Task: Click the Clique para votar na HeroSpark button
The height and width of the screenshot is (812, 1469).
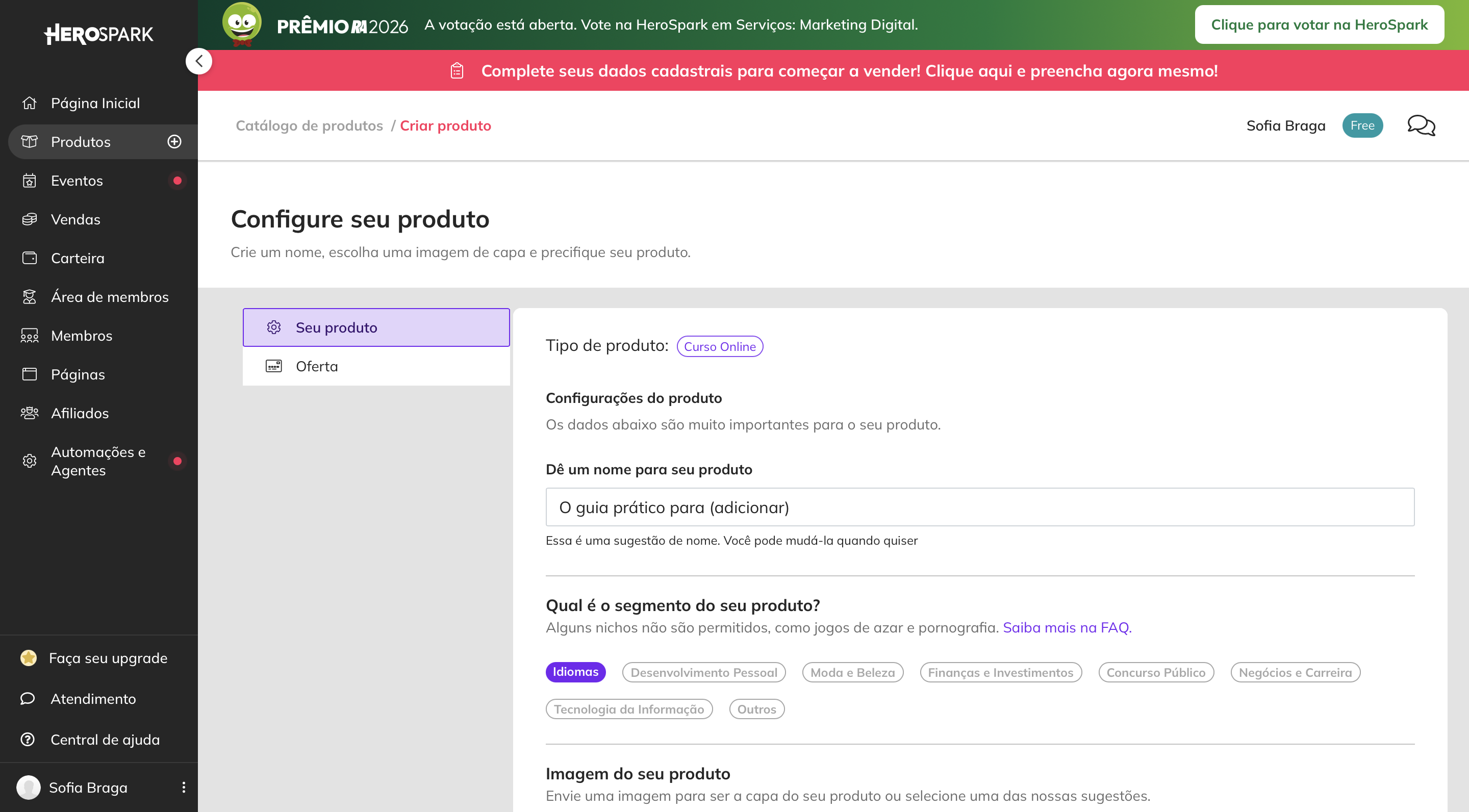Action: tap(1319, 24)
